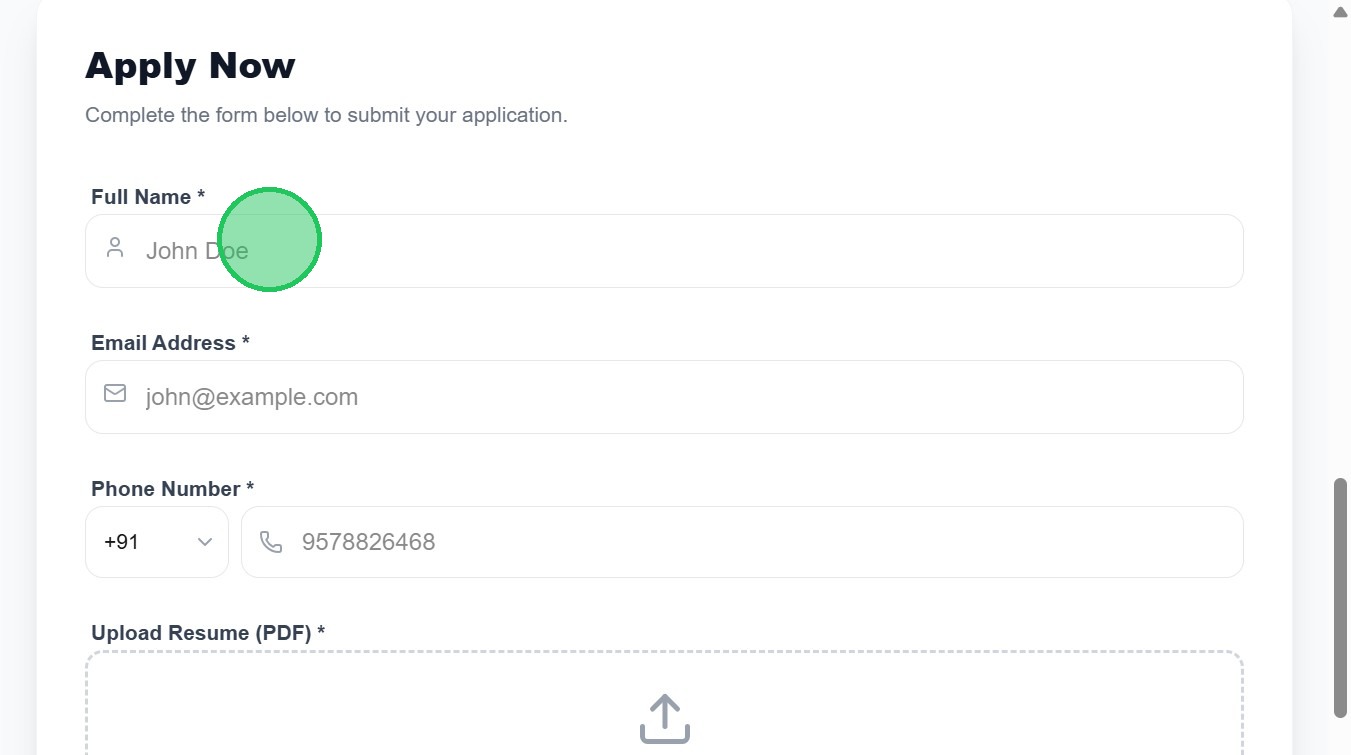Click the vertical scrollbar thumb
Screen dimensions: 1351x755
click(1340, 597)
